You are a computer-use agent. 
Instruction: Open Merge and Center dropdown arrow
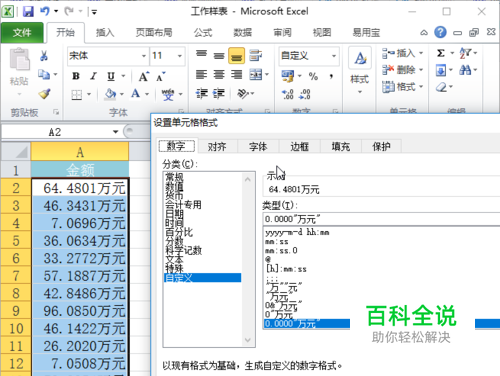(267, 75)
